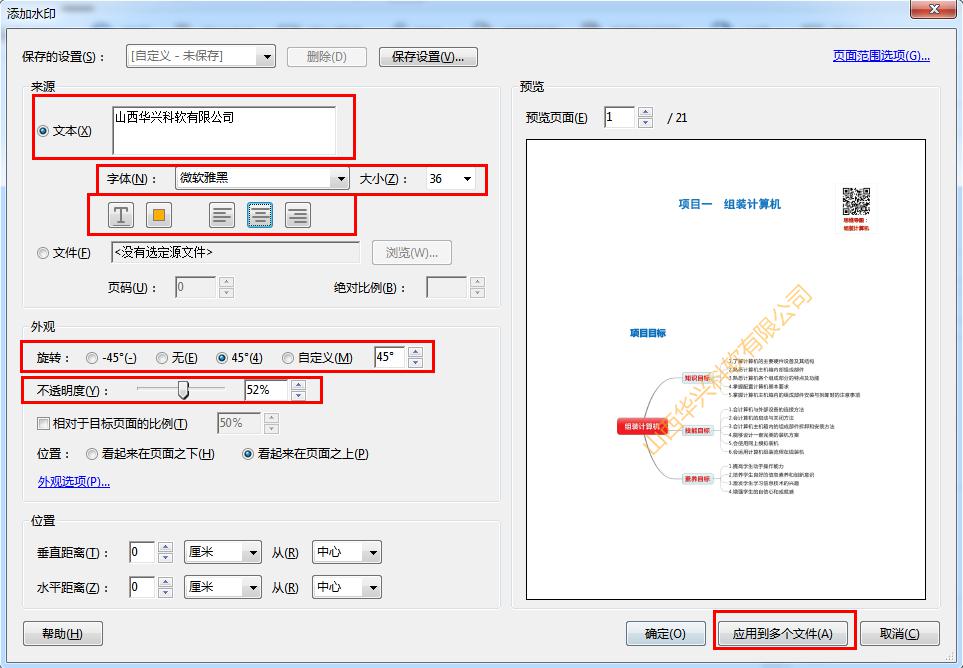The width and height of the screenshot is (963, 668).
Task: Increase opacity with the up arrow
Action: click(x=298, y=384)
